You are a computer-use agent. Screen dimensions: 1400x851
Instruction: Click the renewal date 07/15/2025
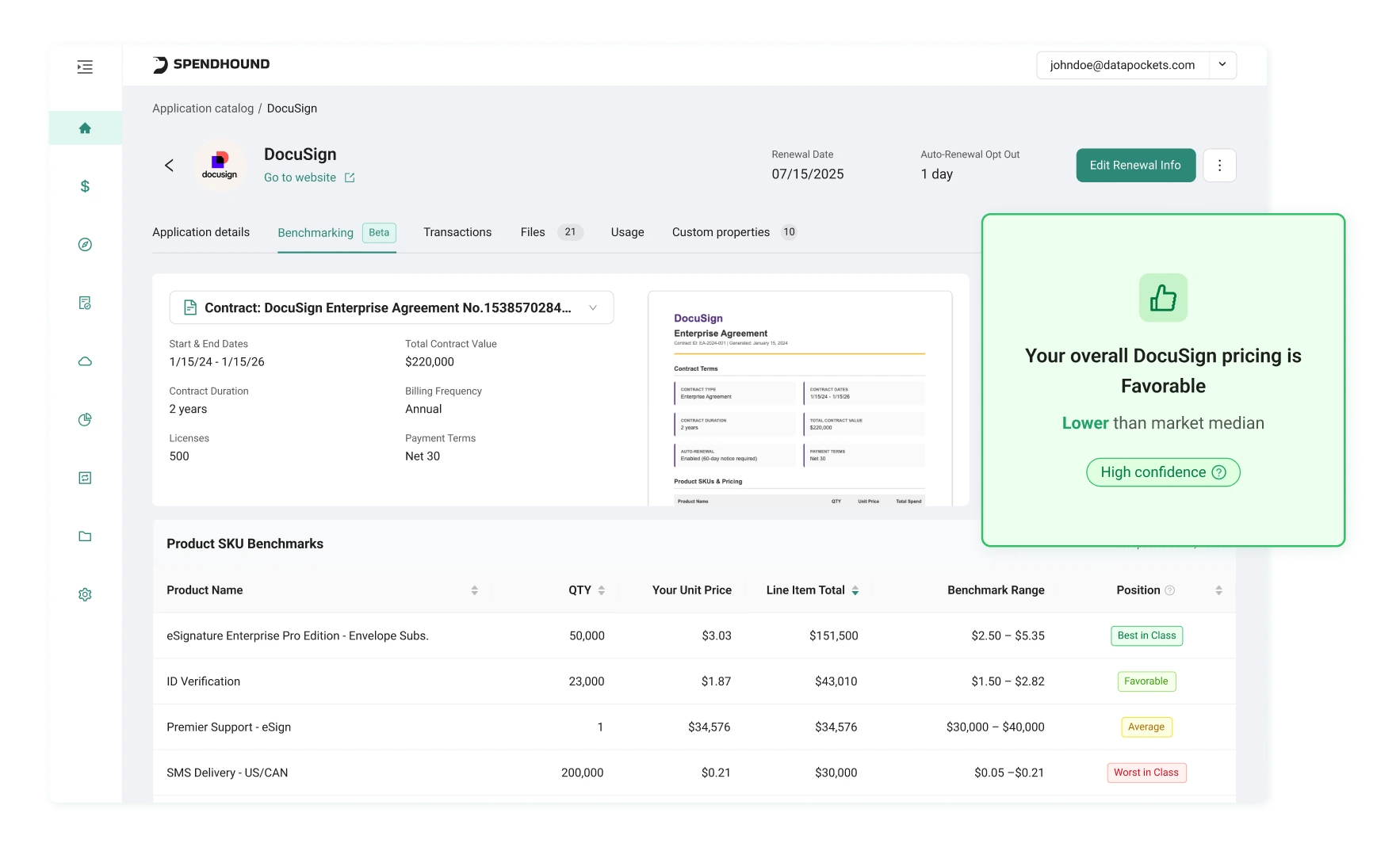808,174
